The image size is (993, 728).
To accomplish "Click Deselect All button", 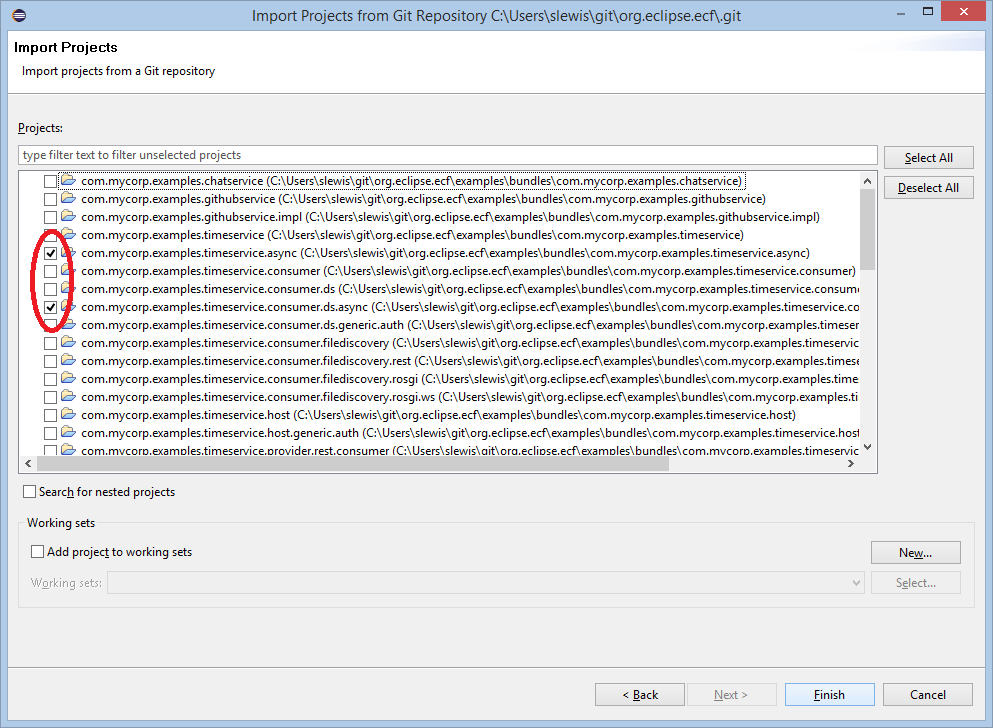I will (928, 188).
